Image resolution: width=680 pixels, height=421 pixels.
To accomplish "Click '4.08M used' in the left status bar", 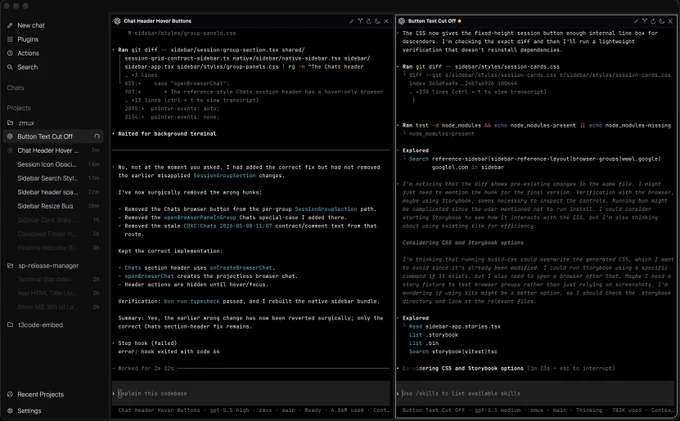I will [x=347, y=410].
